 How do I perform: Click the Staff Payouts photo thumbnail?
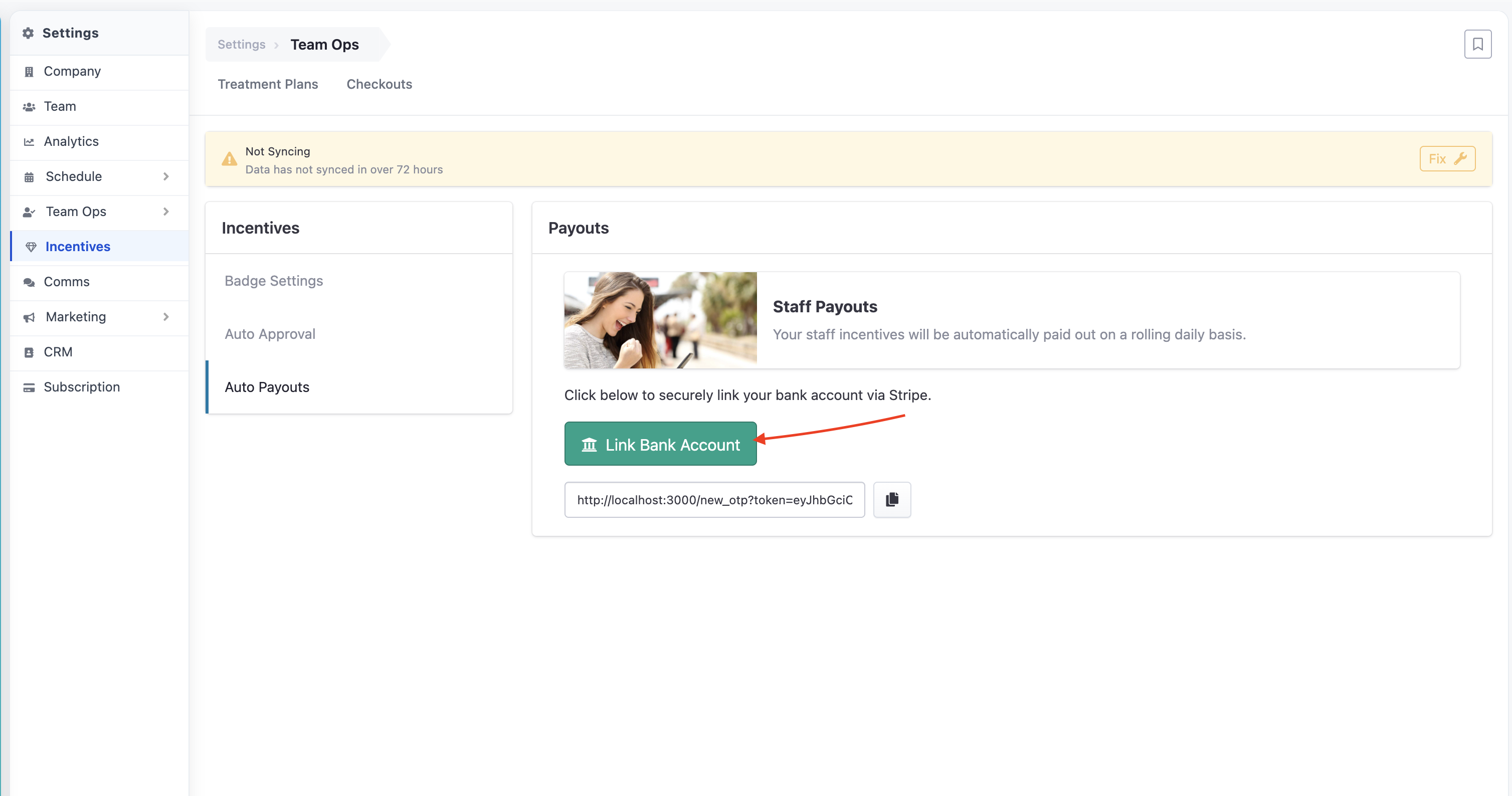[x=660, y=320]
